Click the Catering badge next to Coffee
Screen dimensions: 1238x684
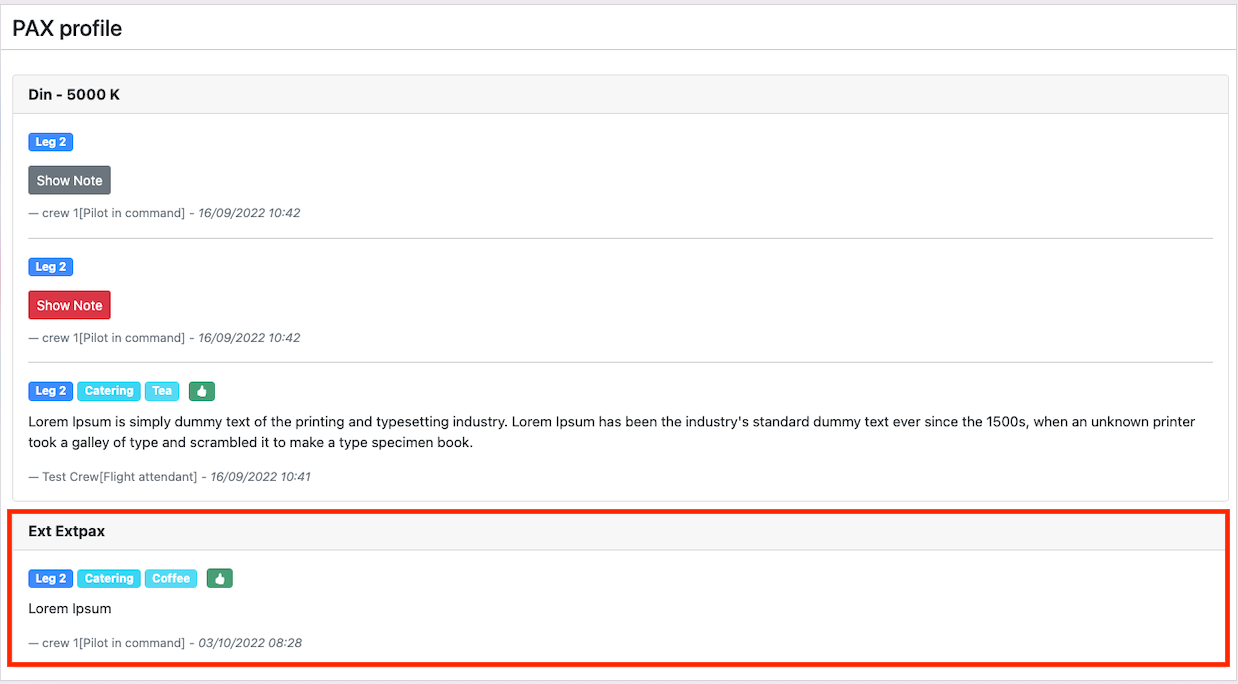tap(109, 578)
